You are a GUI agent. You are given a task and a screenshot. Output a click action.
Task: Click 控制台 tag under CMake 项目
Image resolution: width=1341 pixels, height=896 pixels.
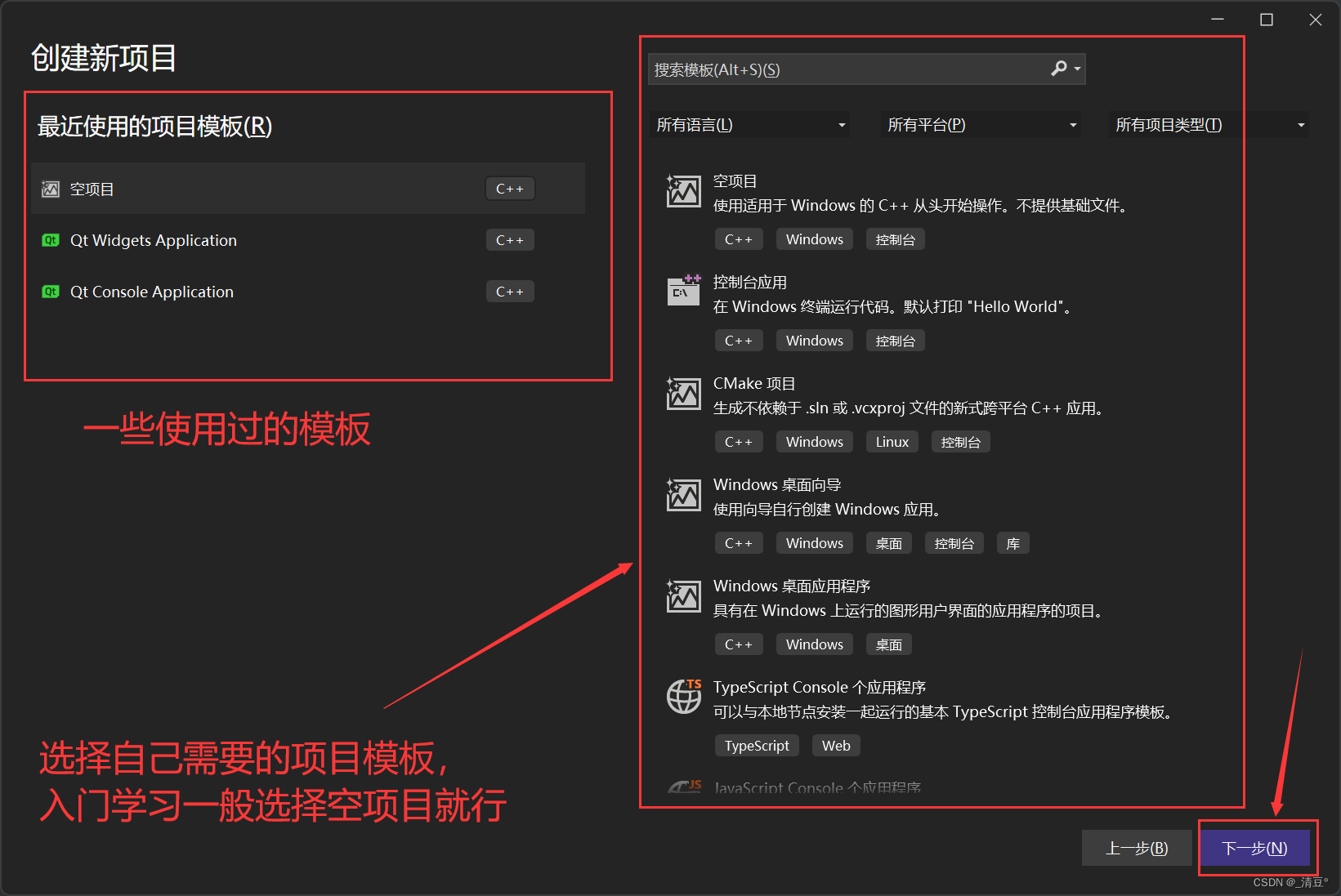(961, 442)
